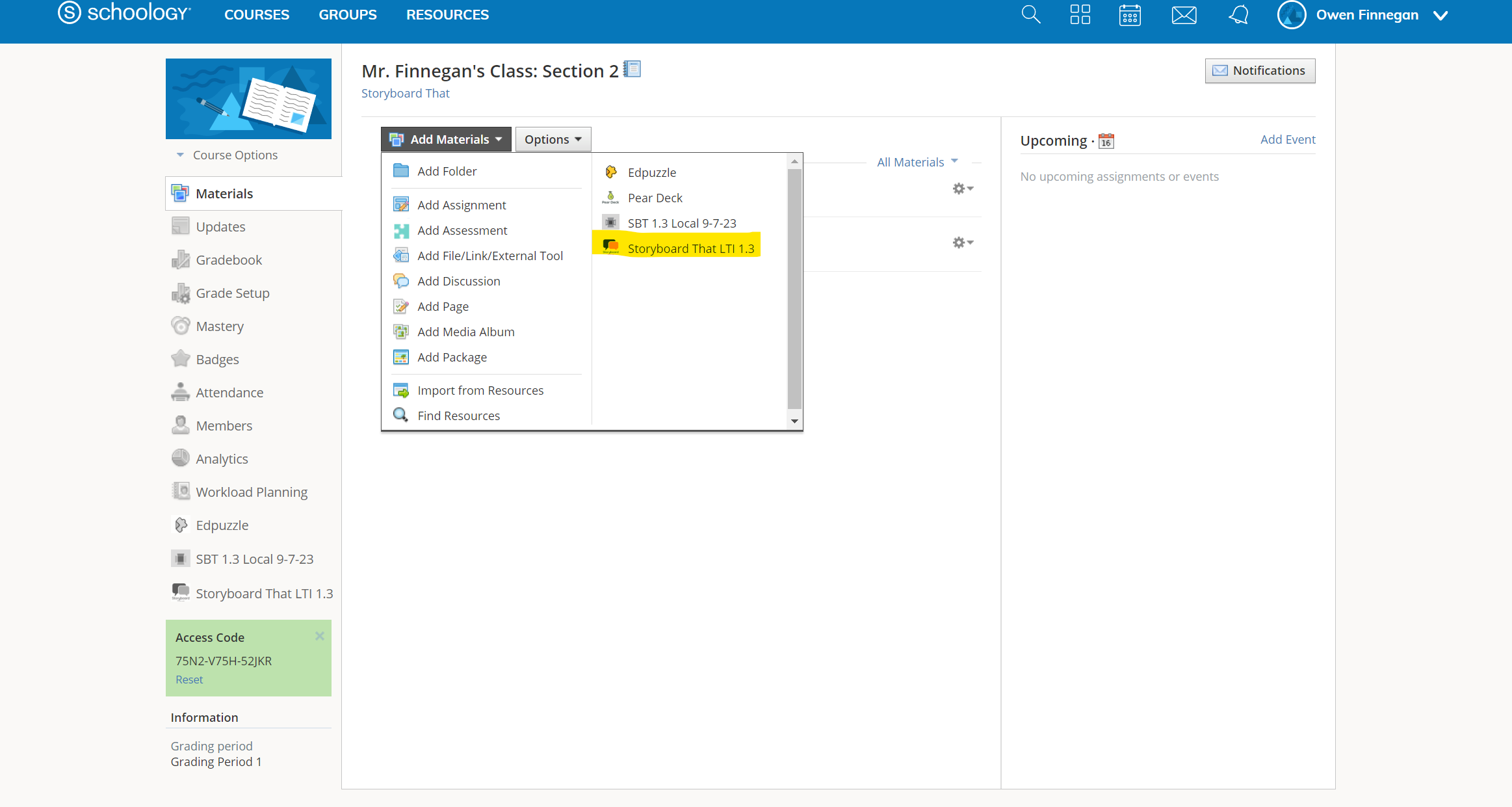Open the Options dropdown
Image resolution: width=1512 pixels, height=807 pixels.
coord(553,139)
